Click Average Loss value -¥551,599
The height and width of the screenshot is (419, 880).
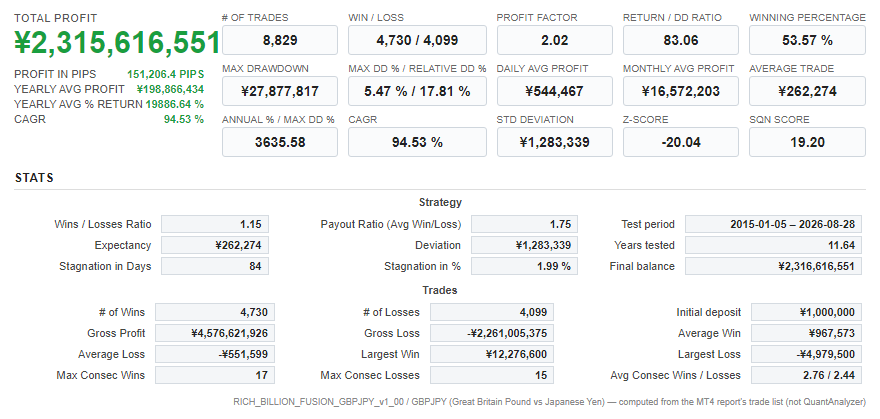click(215, 354)
